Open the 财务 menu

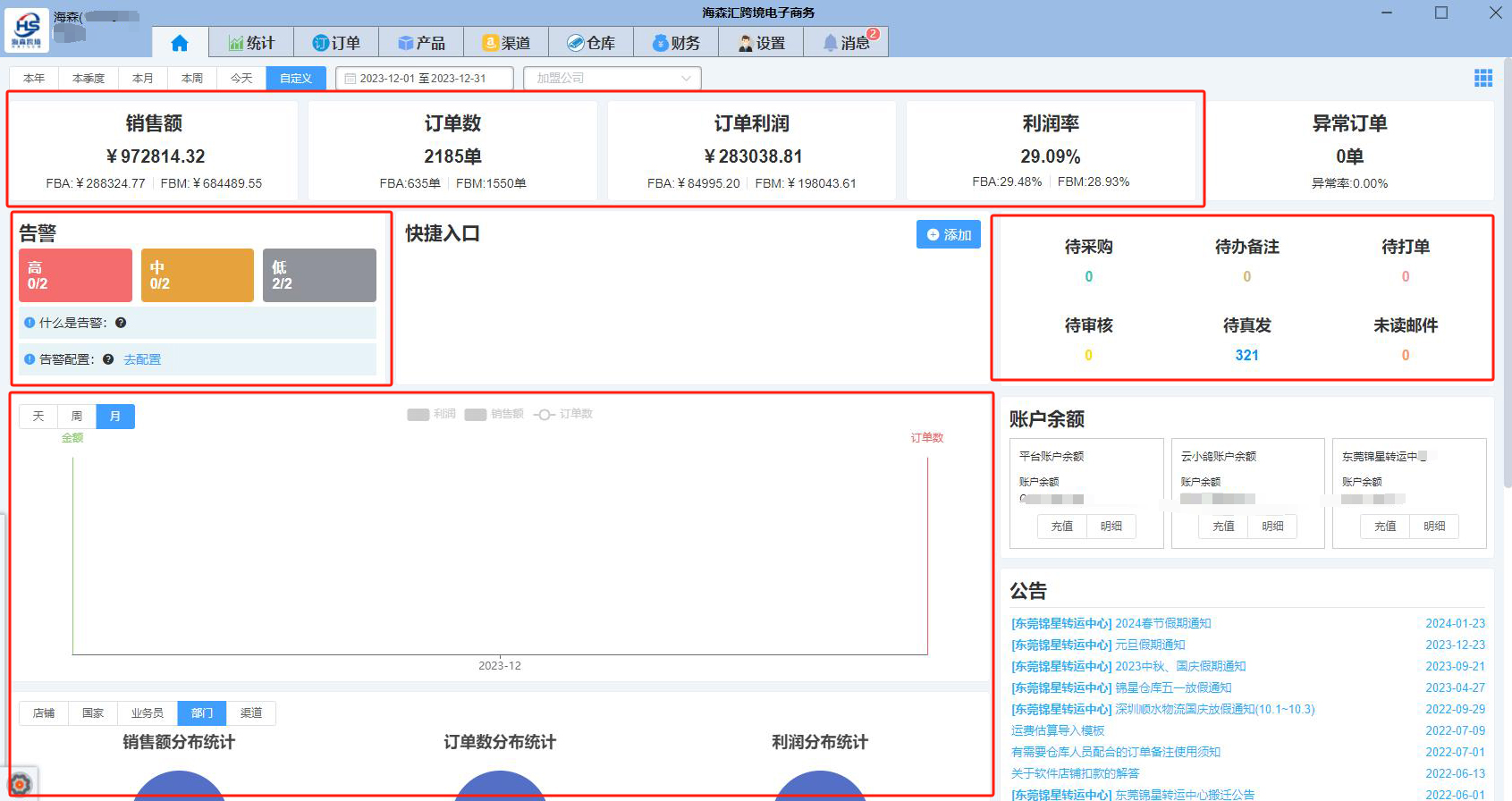pyautogui.click(x=676, y=43)
